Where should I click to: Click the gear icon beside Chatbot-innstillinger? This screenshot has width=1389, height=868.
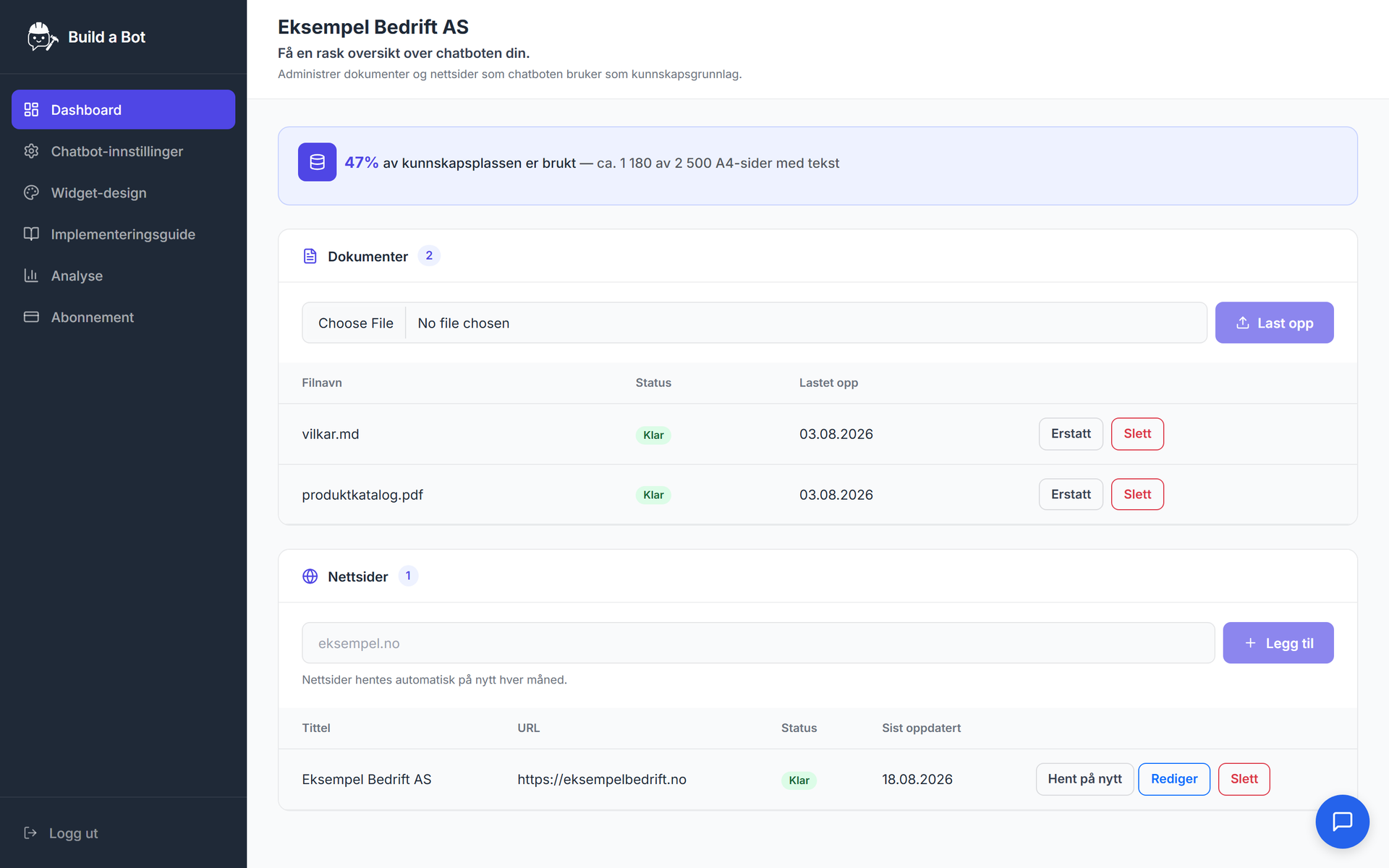coord(31,151)
